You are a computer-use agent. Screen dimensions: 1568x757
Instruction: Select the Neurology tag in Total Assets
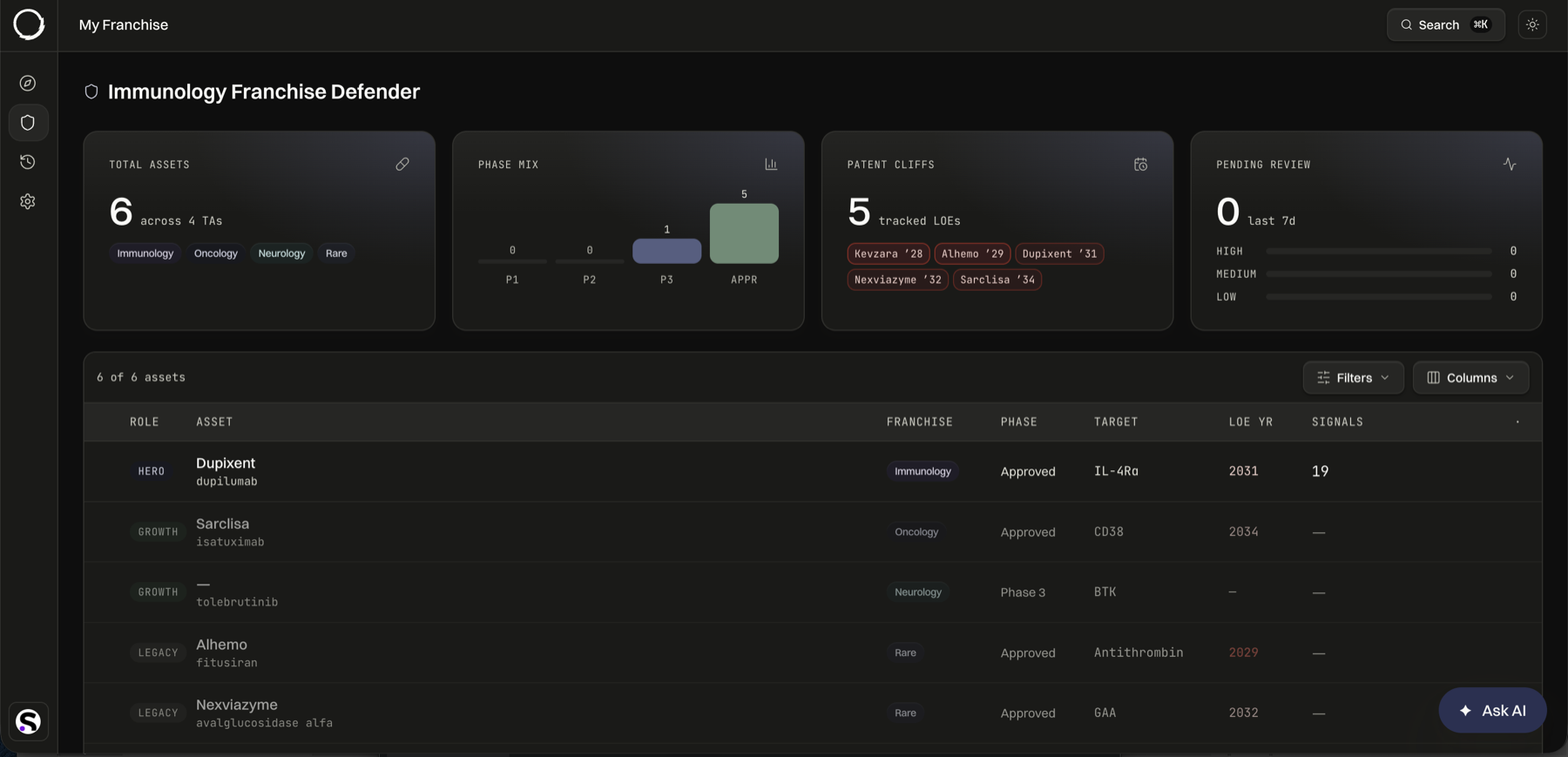click(x=281, y=253)
